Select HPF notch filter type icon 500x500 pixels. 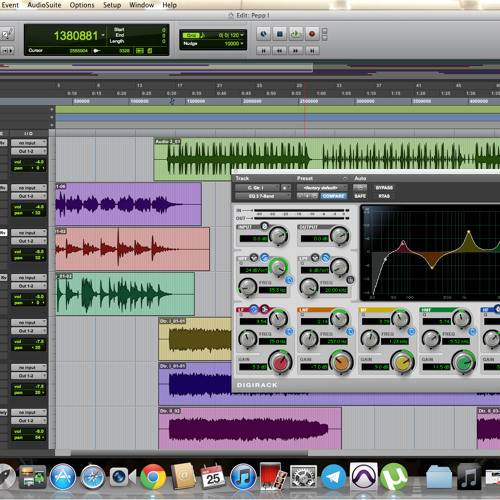(254, 257)
